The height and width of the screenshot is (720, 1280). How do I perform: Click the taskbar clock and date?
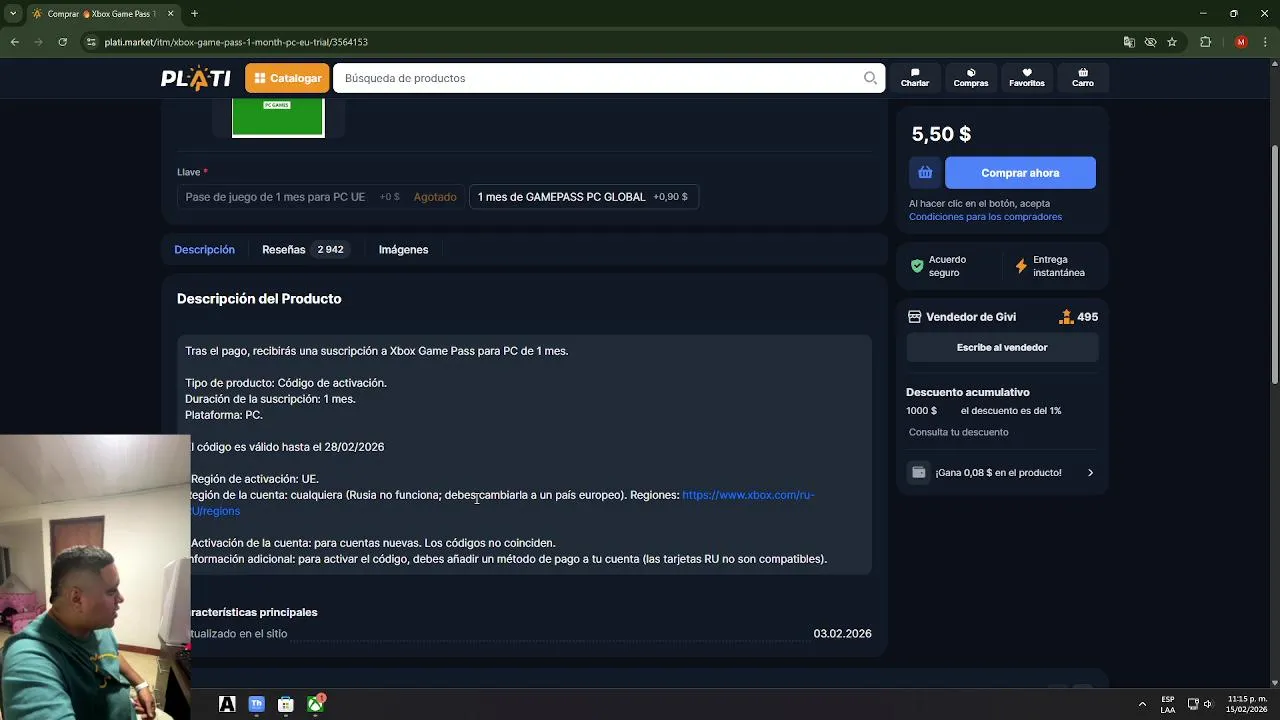tap(1247, 704)
